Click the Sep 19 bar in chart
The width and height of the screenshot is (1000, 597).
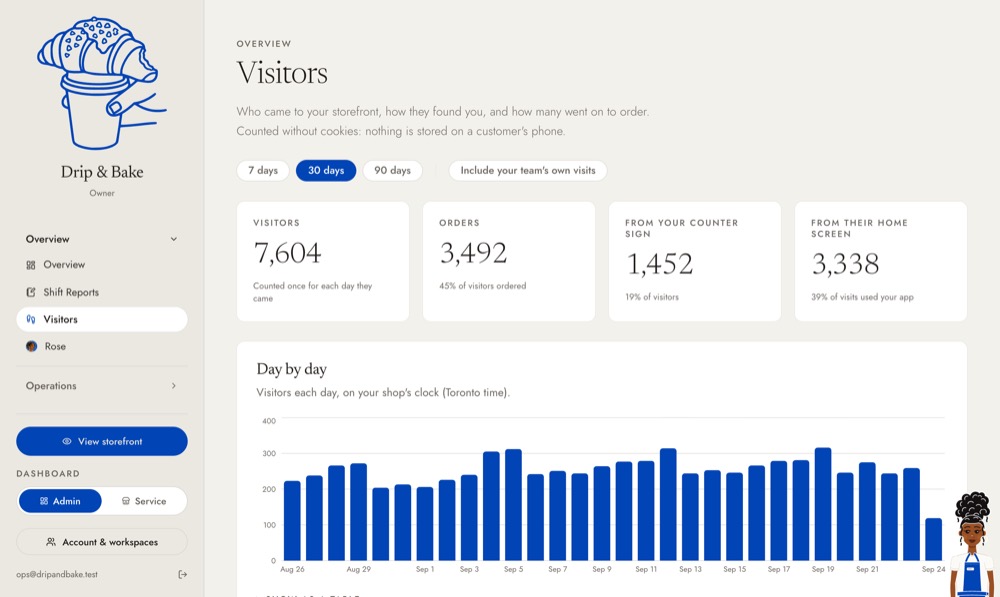pos(823,505)
